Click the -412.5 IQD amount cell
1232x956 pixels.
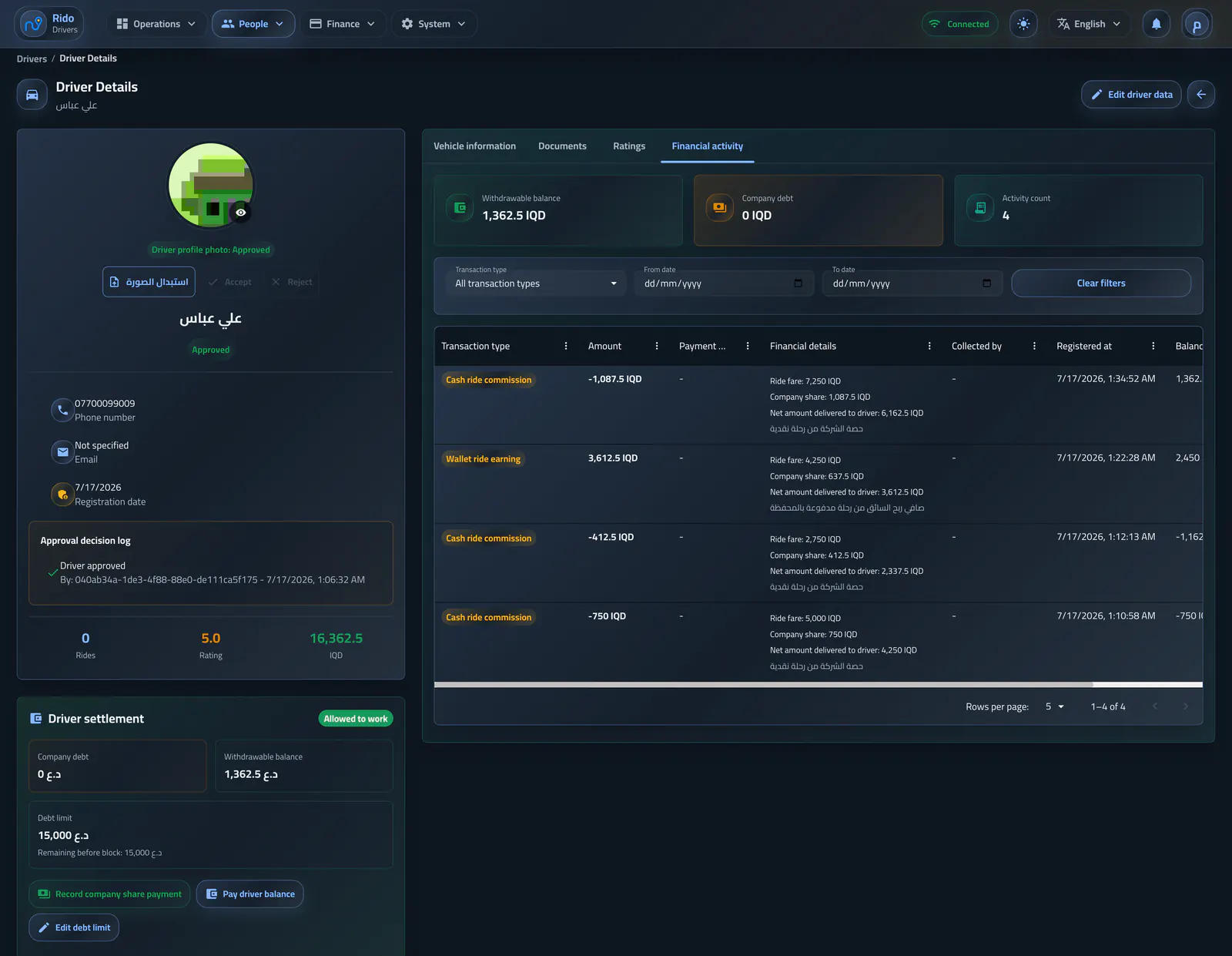coord(611,538)
